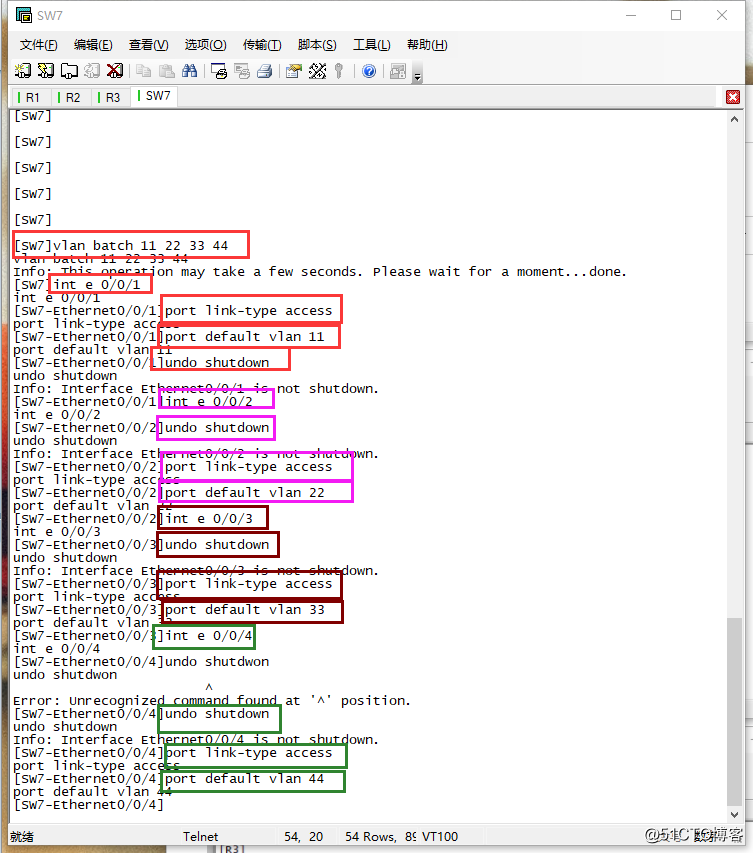The height and width of the screenshot is (853, 753).
Task: Open the 查看(V) menu
Action: coord(149,45)
